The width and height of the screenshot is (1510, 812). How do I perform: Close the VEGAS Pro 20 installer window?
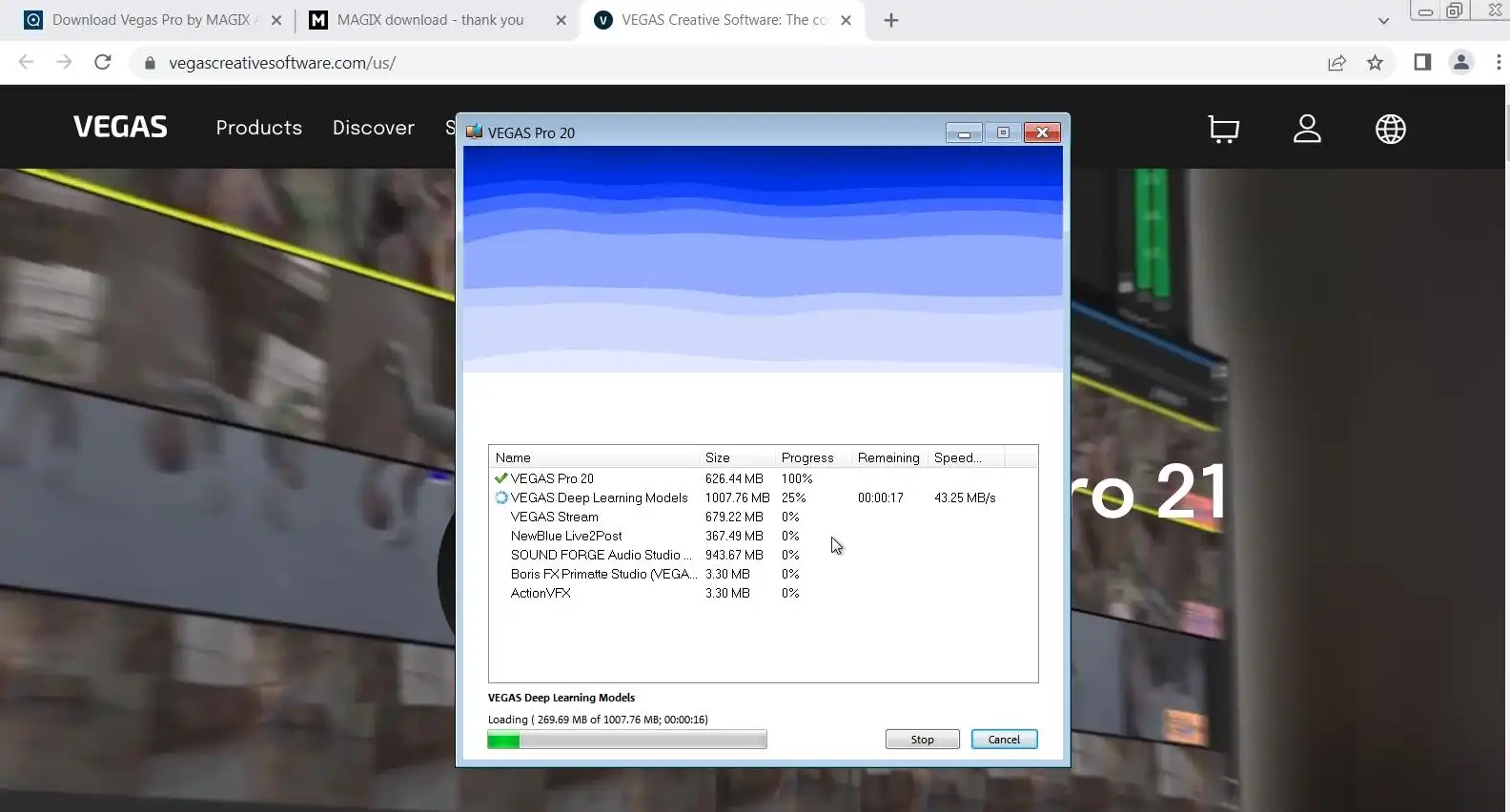[x=1042, y=132]
